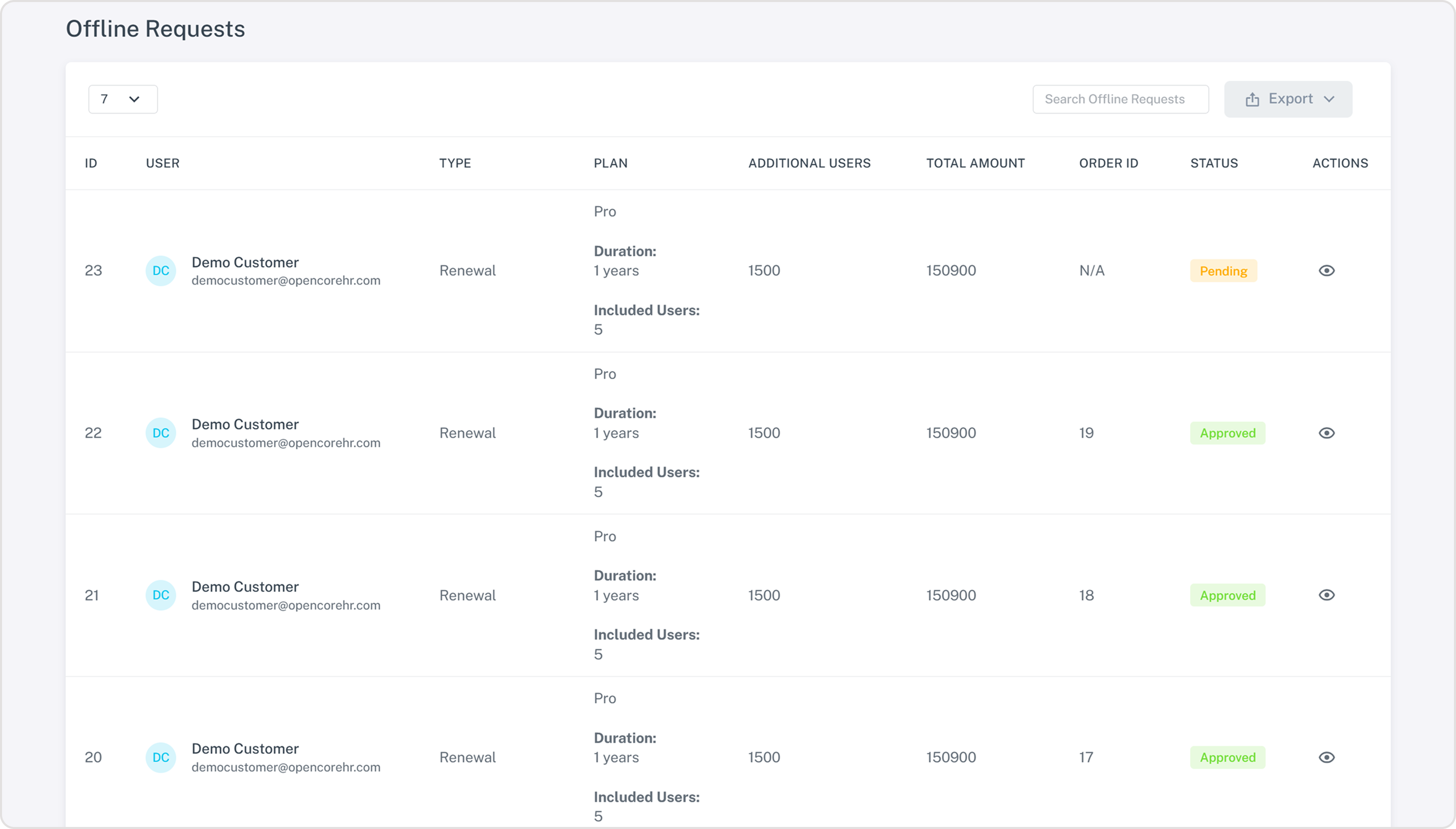Focus the Search Offline Requests field
The height and width of the screenshot is (829, 1456).
click(1120, 99)
